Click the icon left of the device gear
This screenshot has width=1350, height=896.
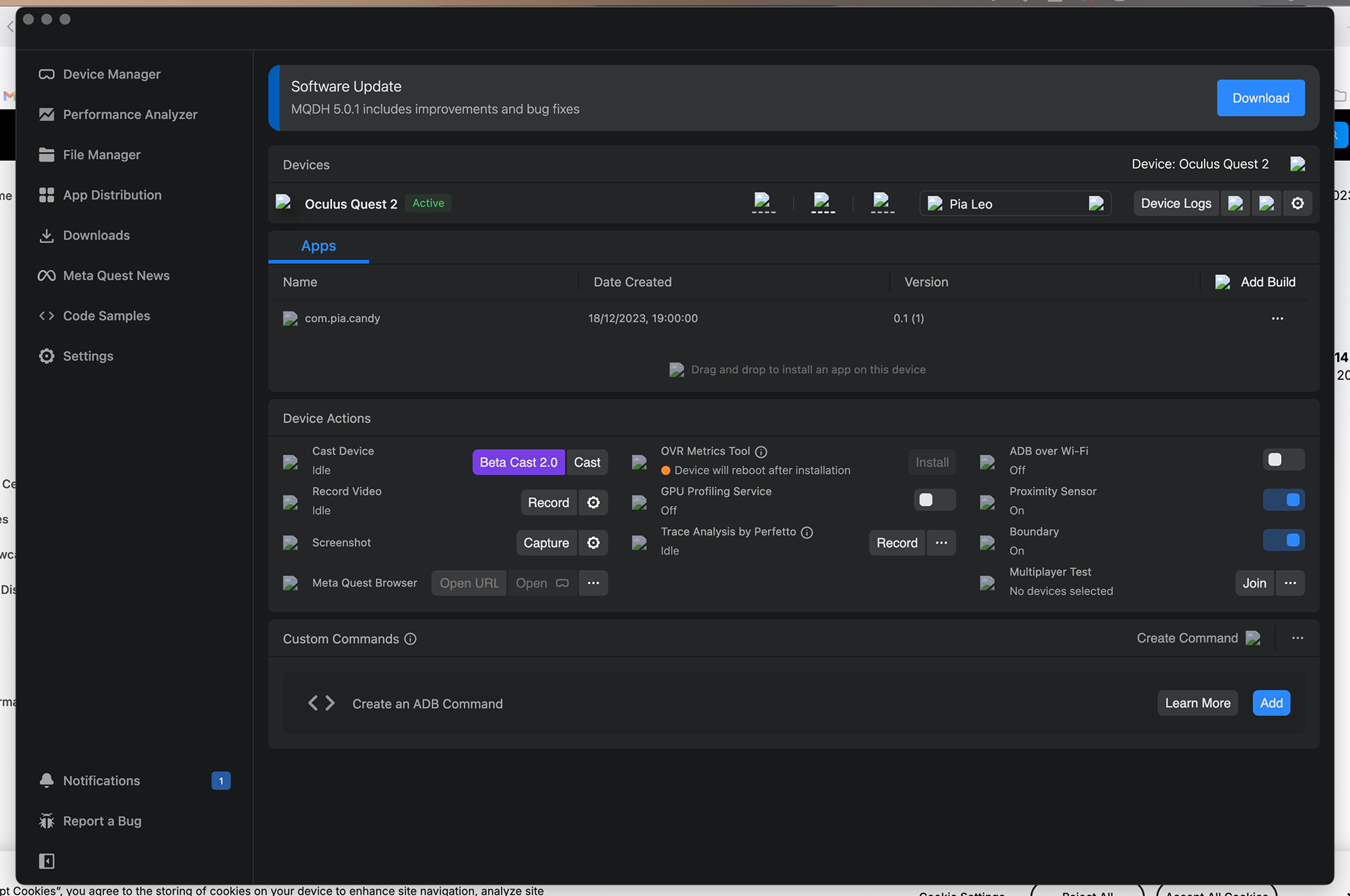click(x=1267, y=203)
